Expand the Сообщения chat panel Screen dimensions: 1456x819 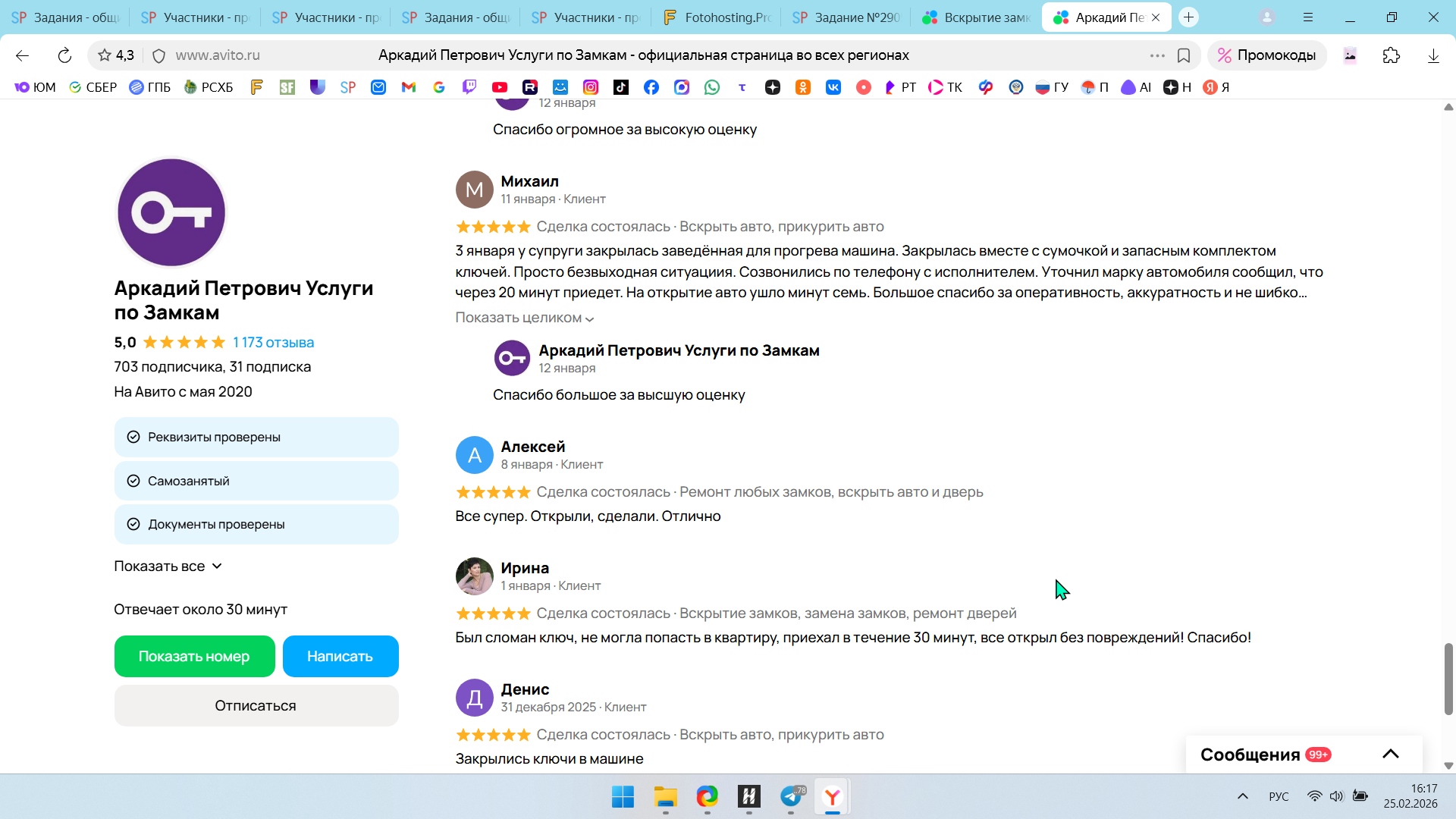tap(1390, 754)
